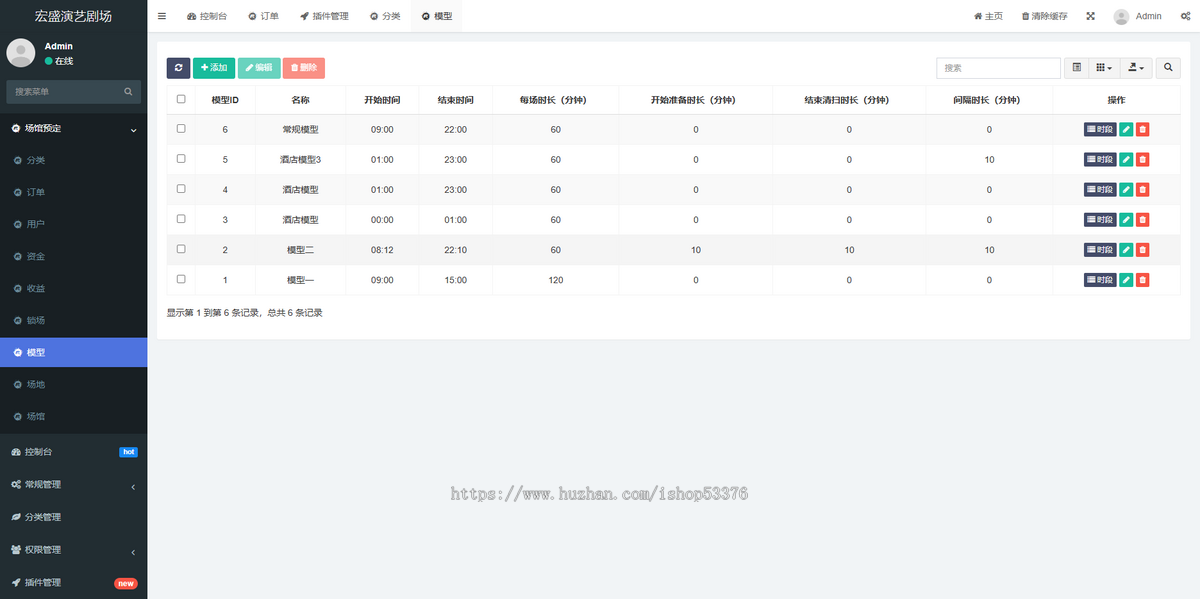Open 时段 for model ID 6
The width and height of the screenshot is (1200, 599).
point(1100,130)
